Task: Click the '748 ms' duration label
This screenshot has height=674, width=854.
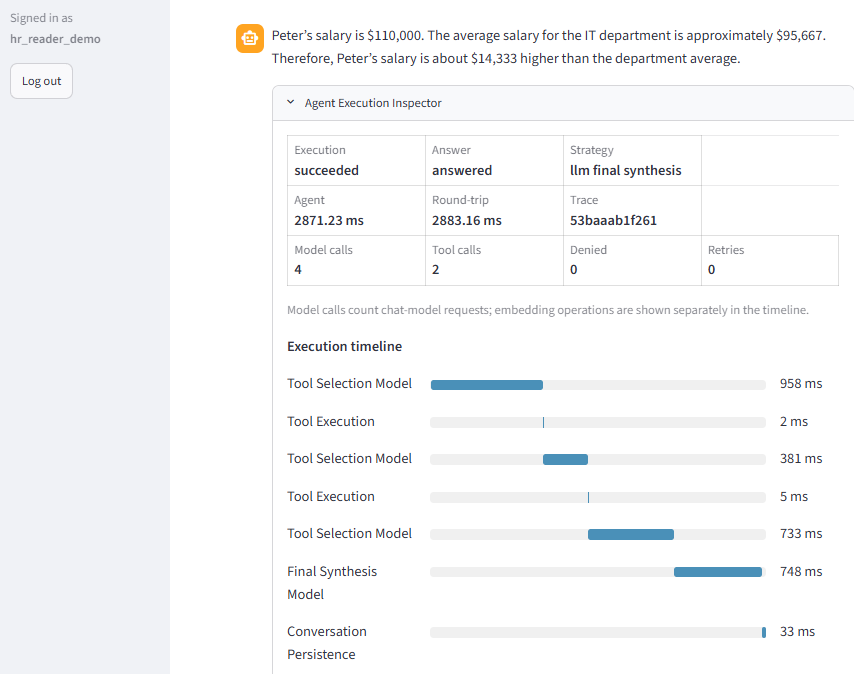Action: (801, 572)
